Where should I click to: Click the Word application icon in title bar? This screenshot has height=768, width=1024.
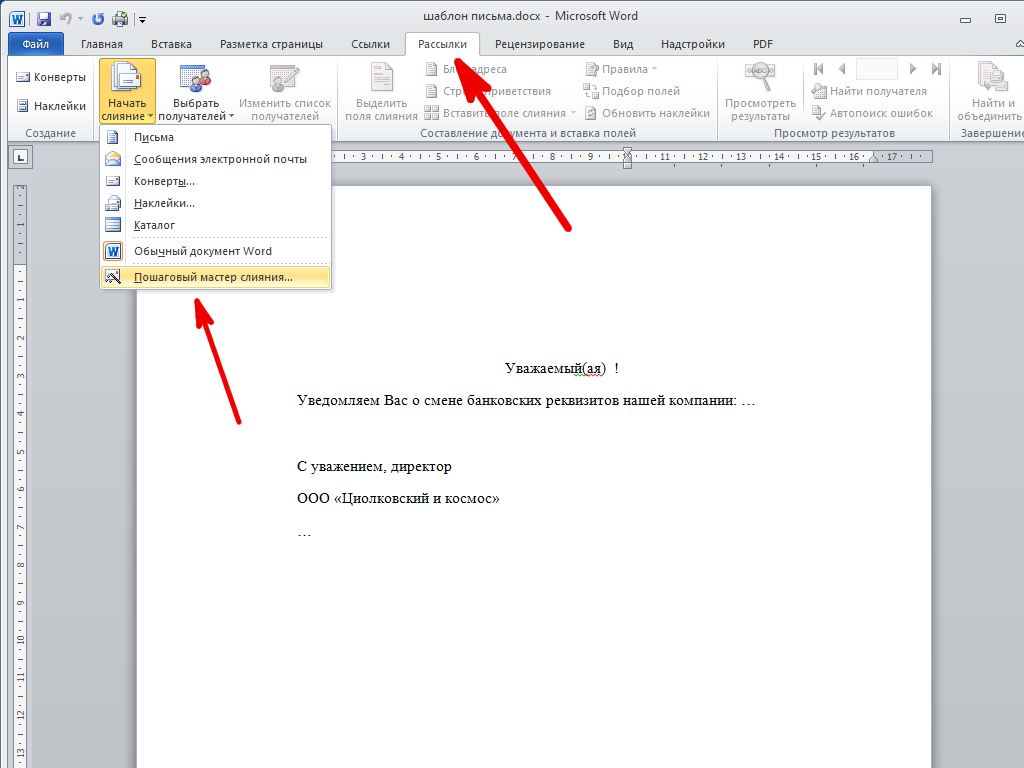click(17, 19)
